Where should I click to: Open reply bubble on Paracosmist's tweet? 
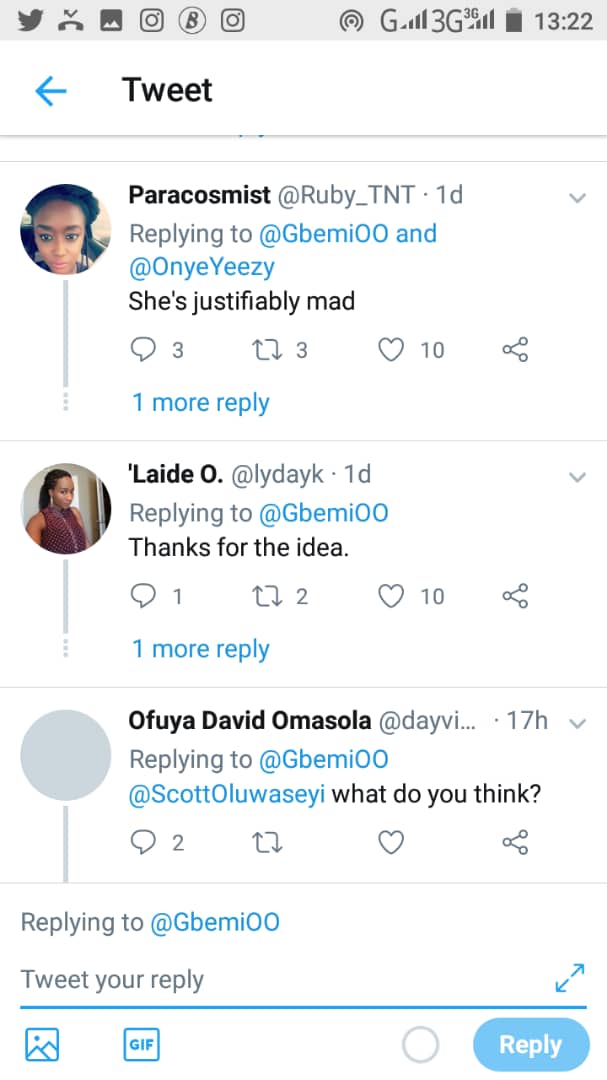[x=145, y=349]
